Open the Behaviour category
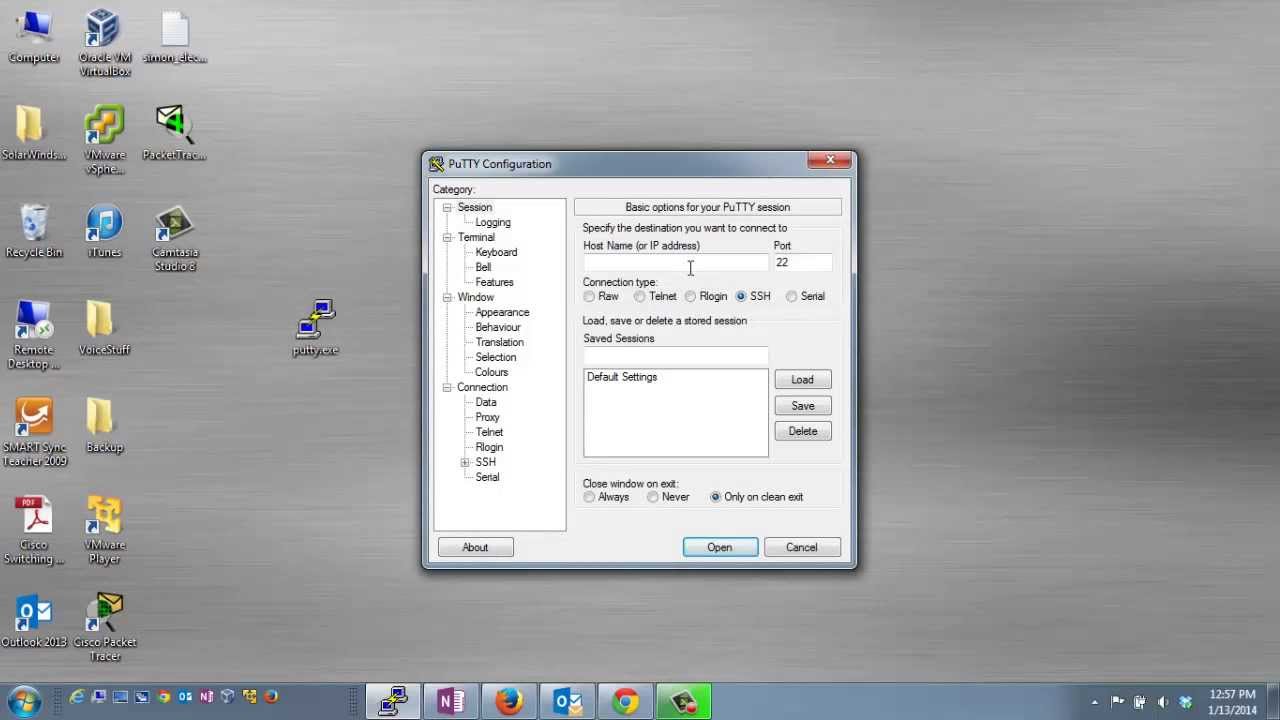The image size is (1280, 720). point(498,327)
